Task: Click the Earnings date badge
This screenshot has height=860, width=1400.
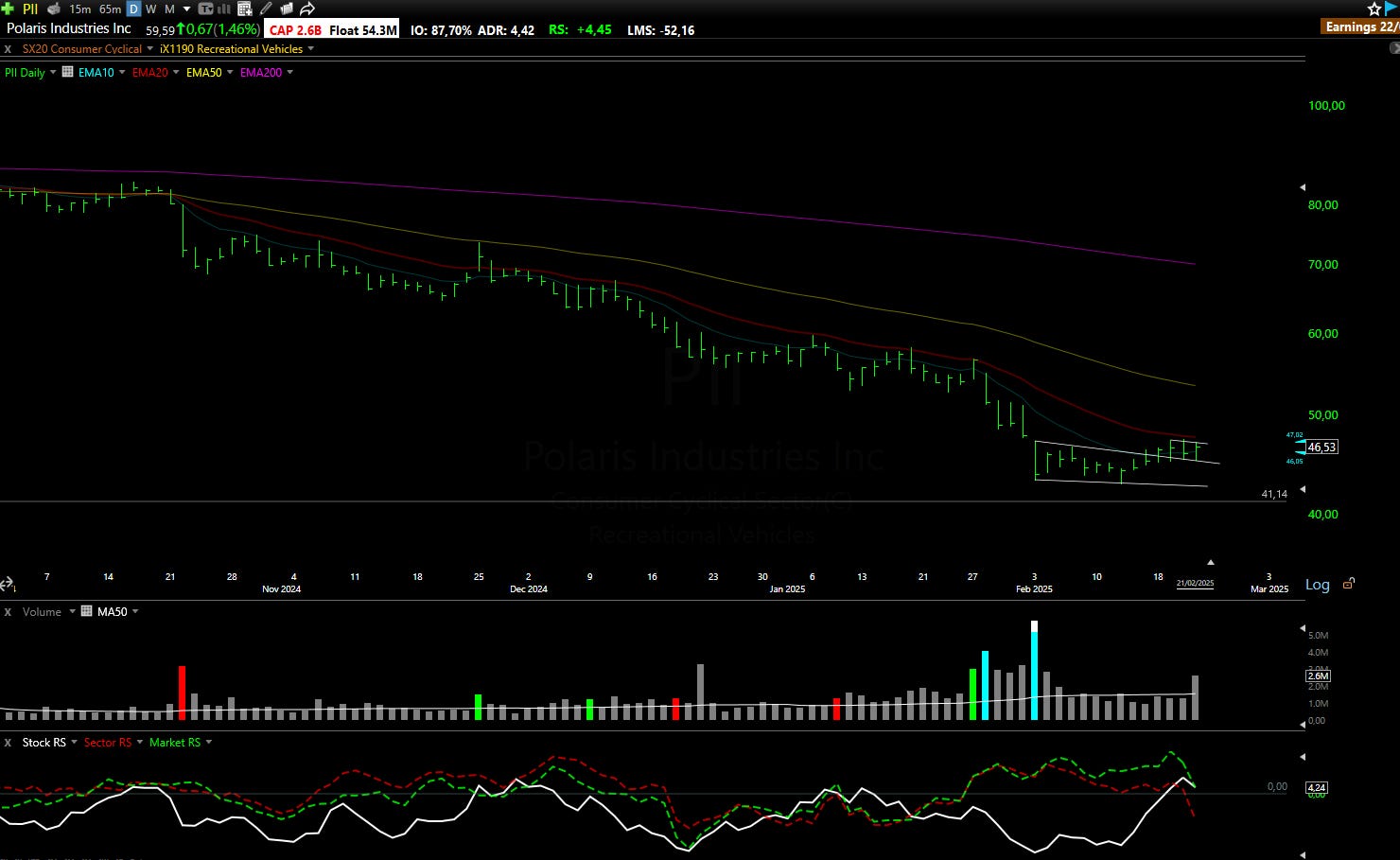Action: click(1361, 26)
